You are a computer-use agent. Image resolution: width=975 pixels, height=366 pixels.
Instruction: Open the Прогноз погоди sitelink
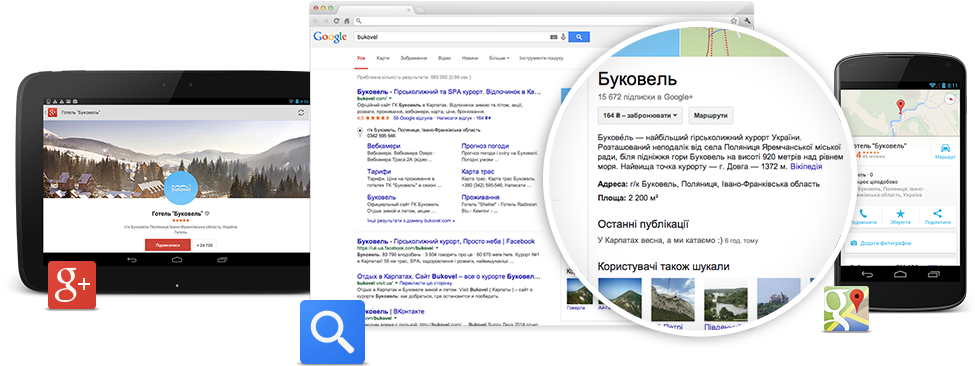pos(486,146)
